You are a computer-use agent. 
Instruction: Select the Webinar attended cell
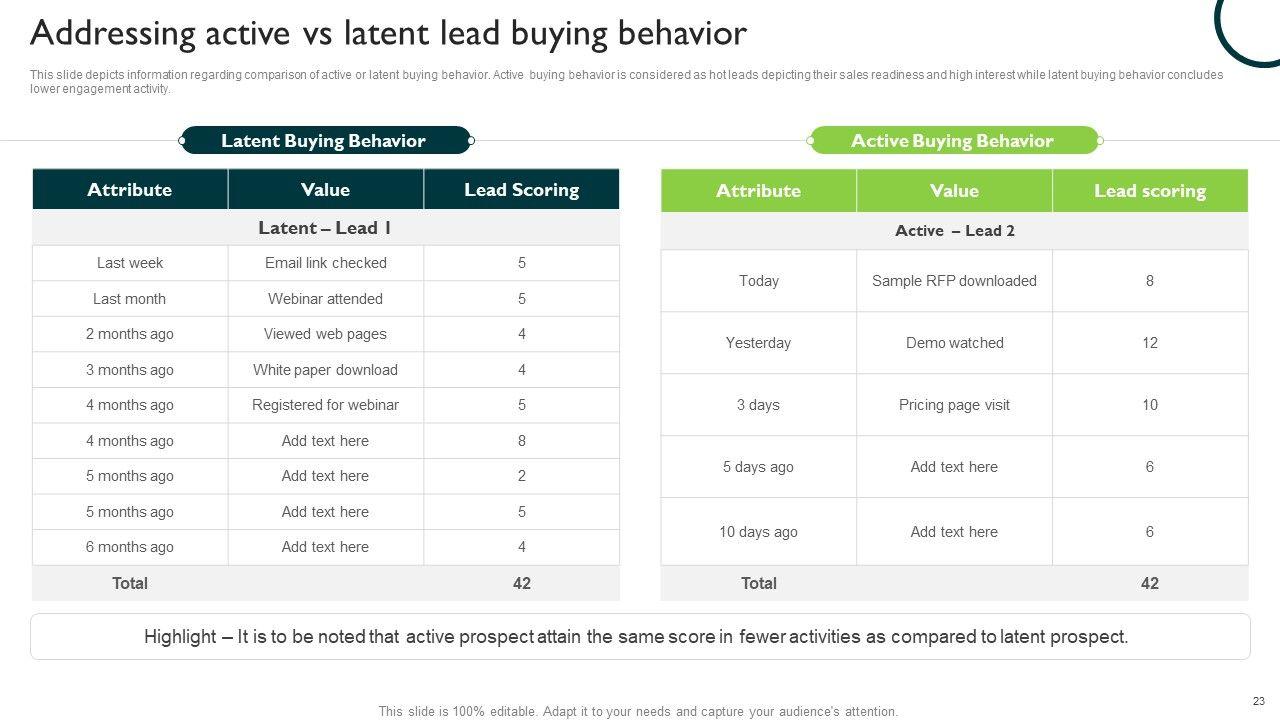[x=325, y=299]
